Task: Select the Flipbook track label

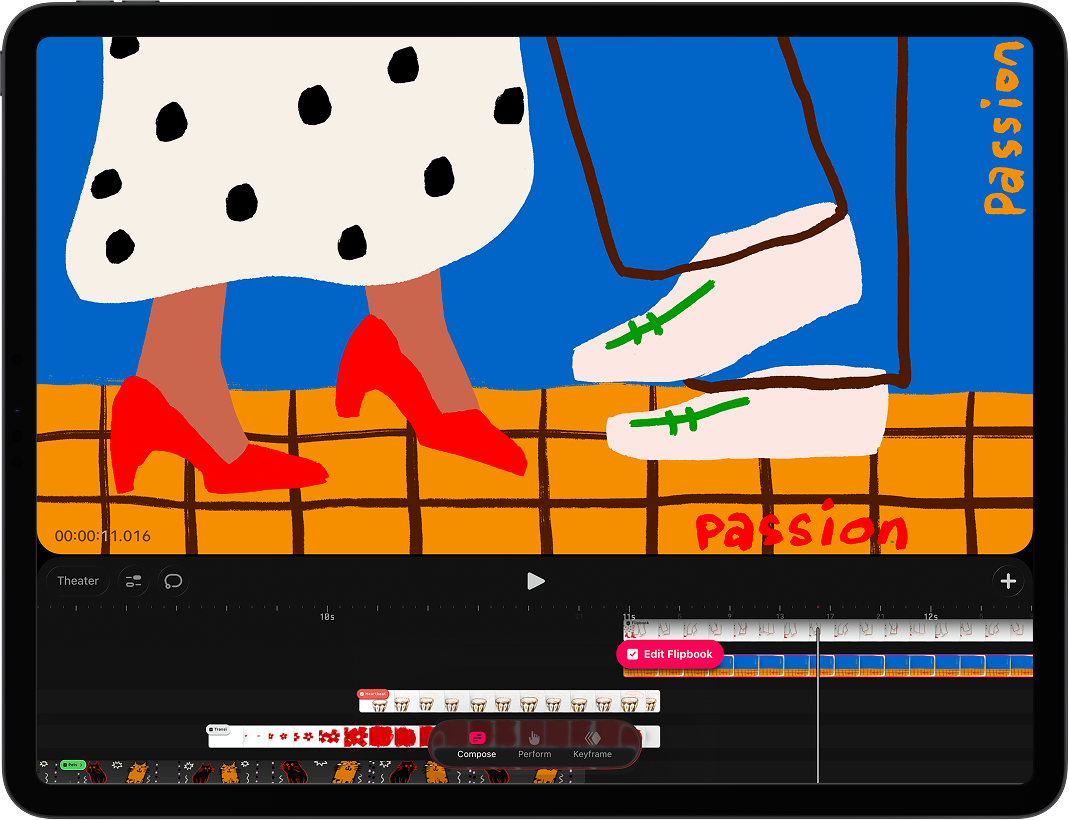Action: [x=638, y=622]
